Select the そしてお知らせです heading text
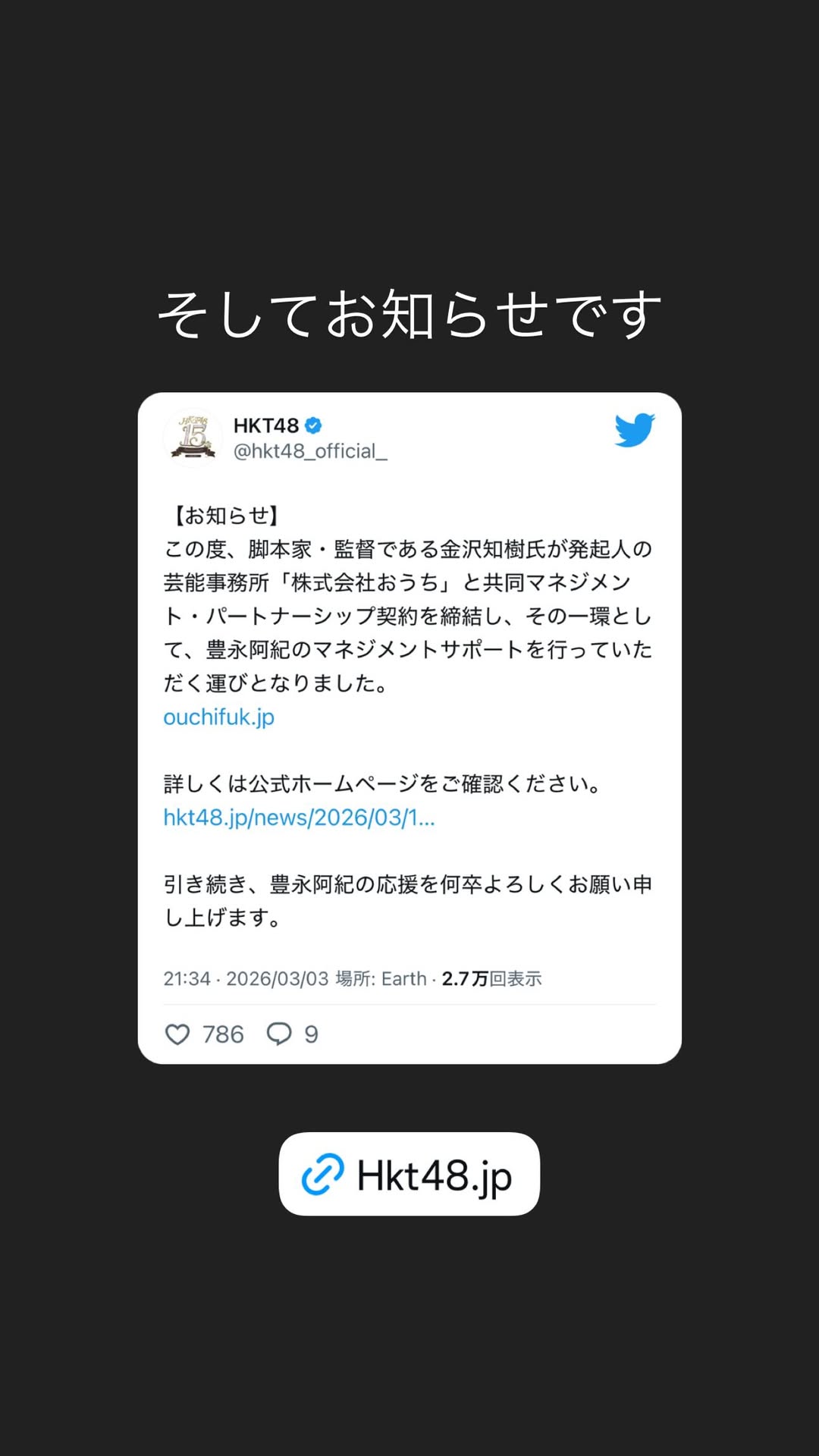This screenshot has width=819, height=1456. [x=409, y=315]
